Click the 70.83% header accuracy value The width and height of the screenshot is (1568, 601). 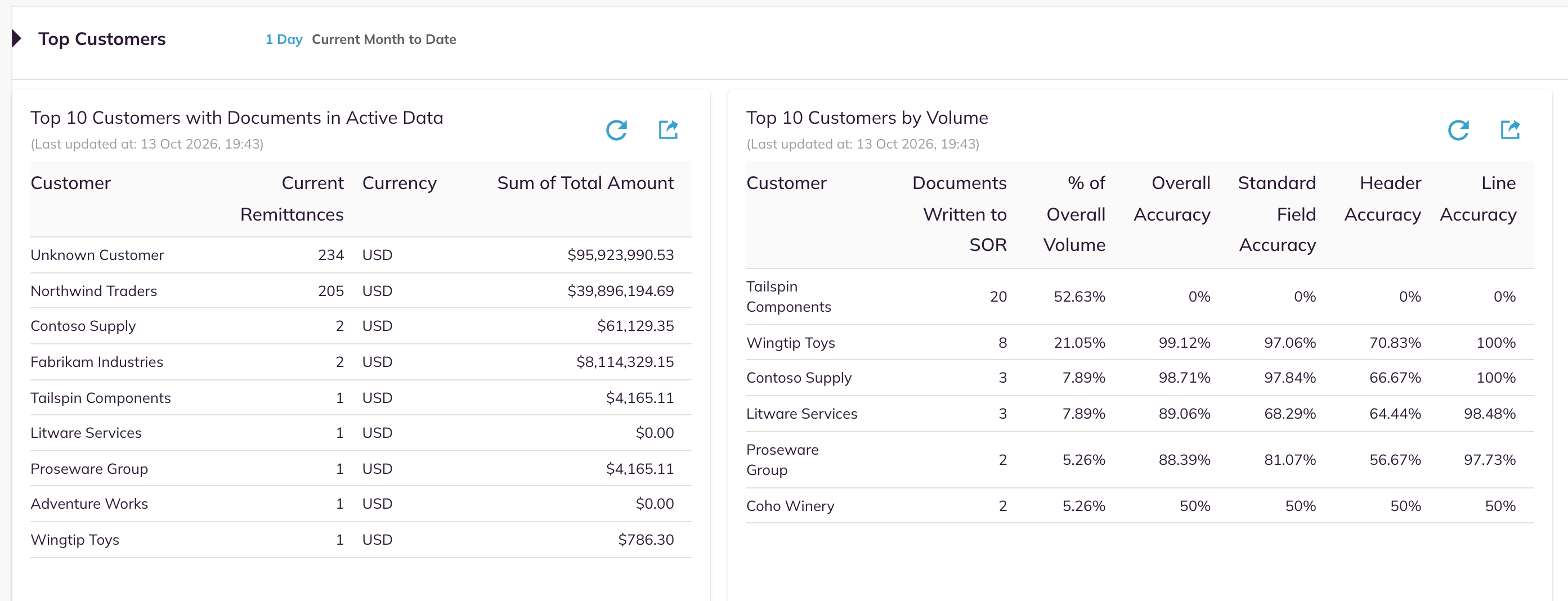[1395, 343]
